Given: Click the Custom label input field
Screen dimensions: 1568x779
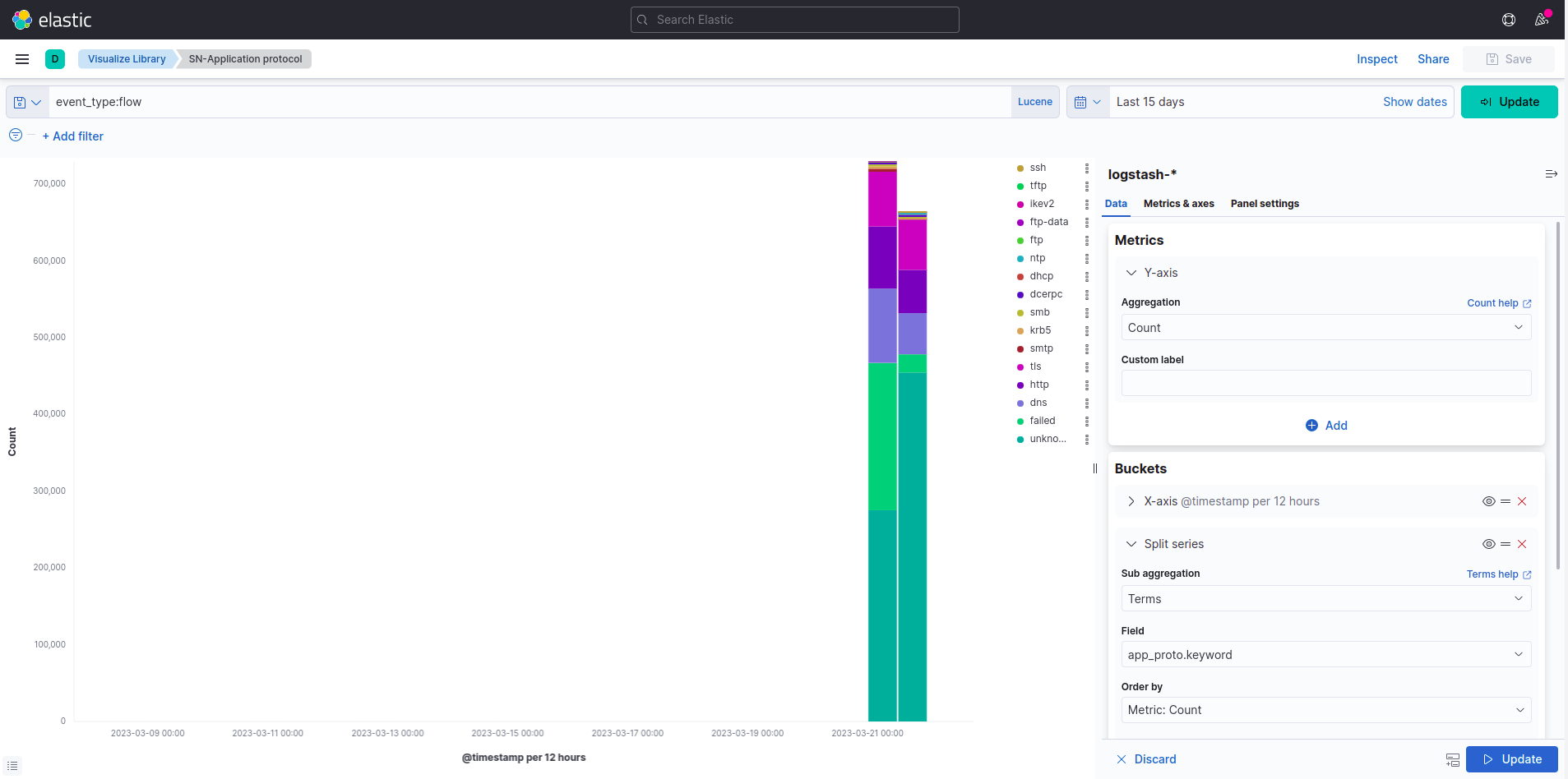Looking at the screenshot, I should (x=1325, y=383).
